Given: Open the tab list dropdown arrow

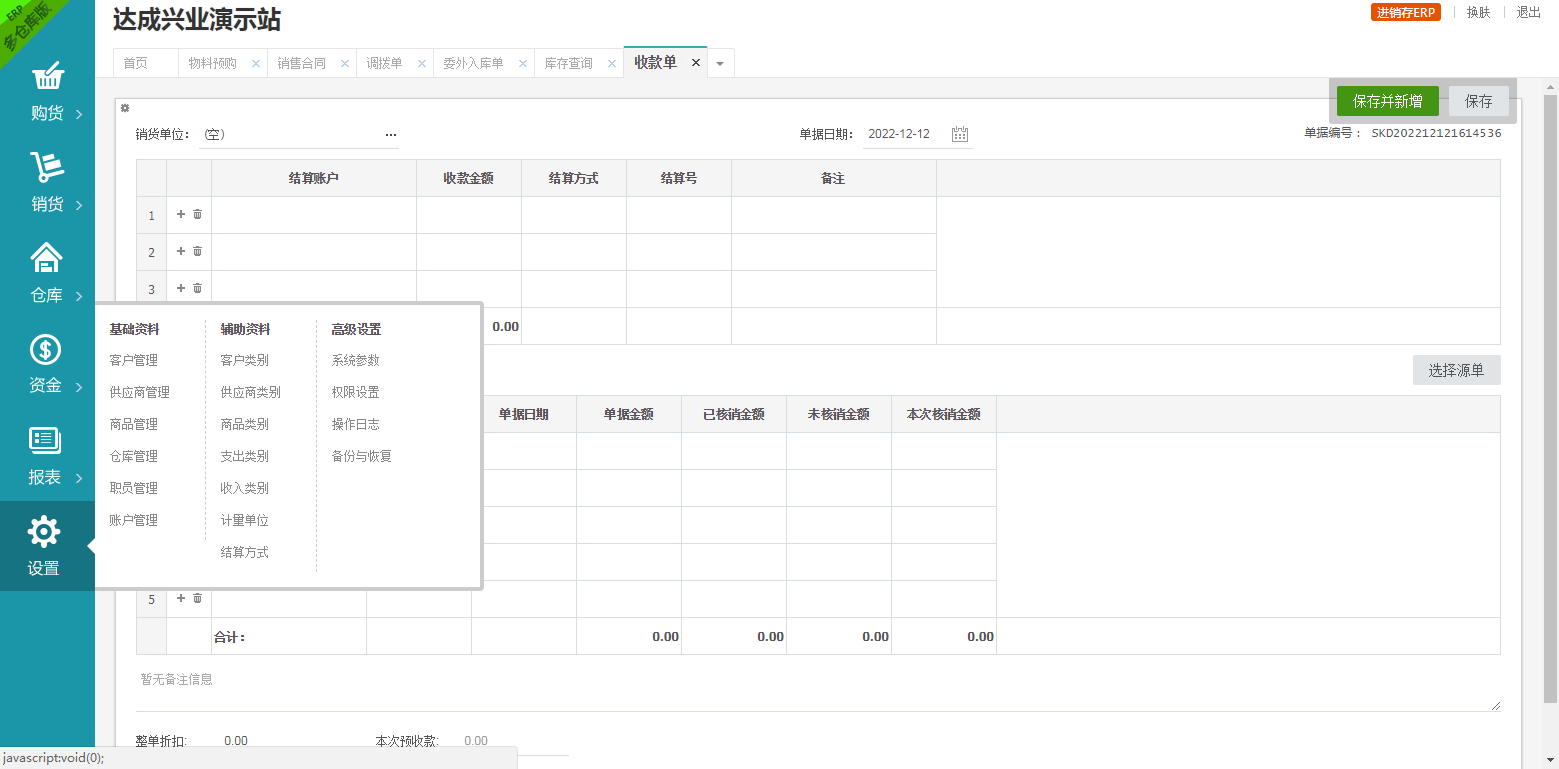Looking at the screenshot, I should click(x=720, y=64).
